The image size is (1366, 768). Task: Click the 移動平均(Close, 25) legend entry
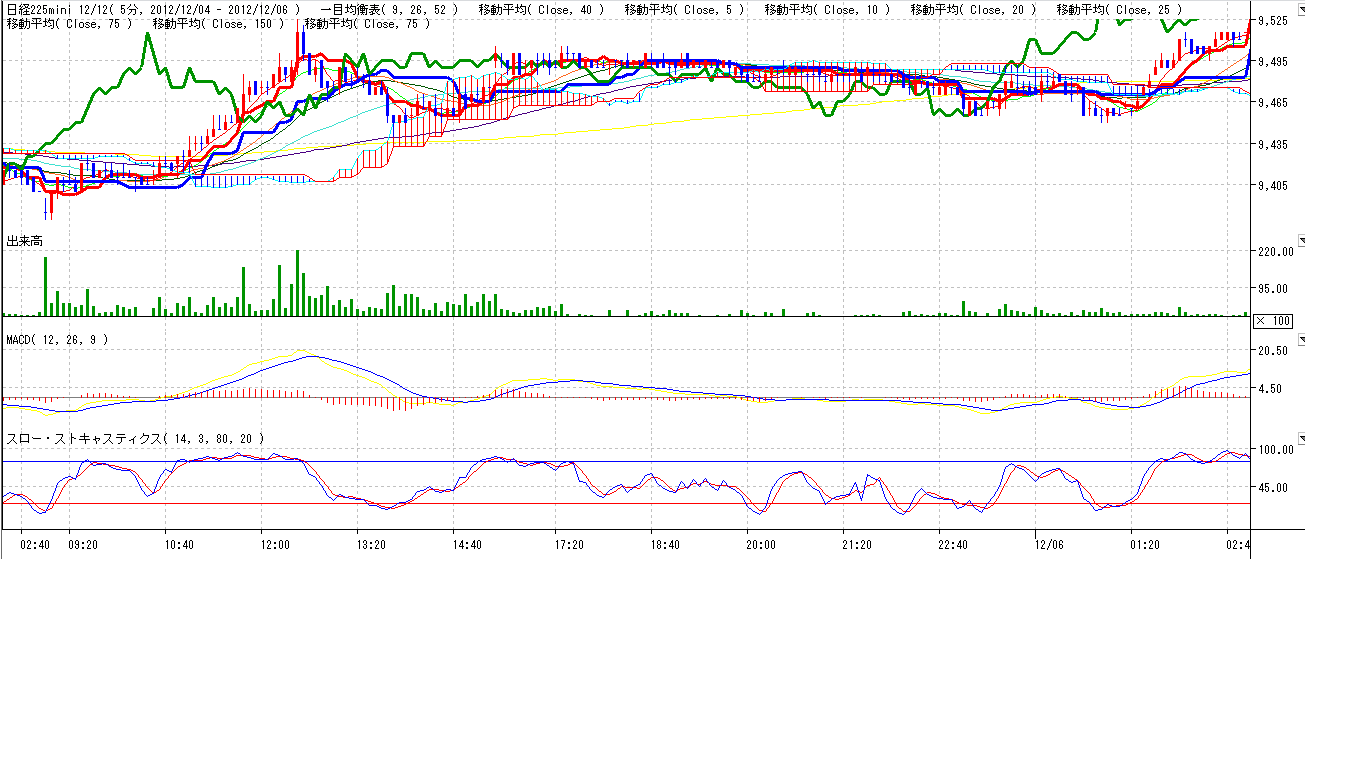click(1120, 9)
